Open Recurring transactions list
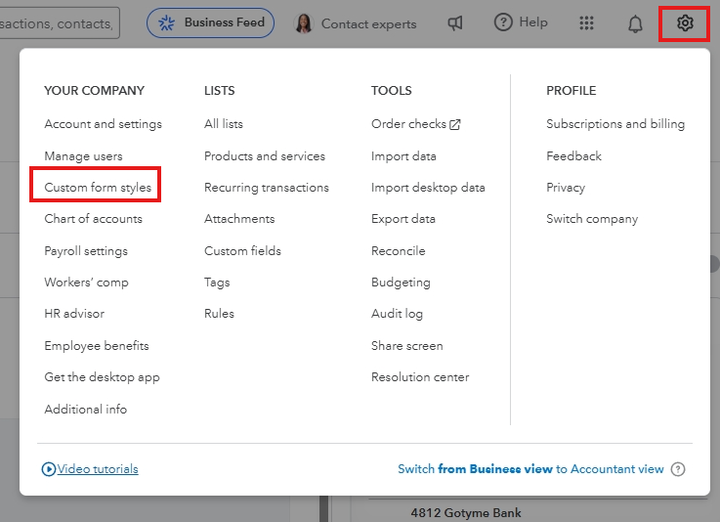Screen dimensions: 720x522 tap(266, 187)
